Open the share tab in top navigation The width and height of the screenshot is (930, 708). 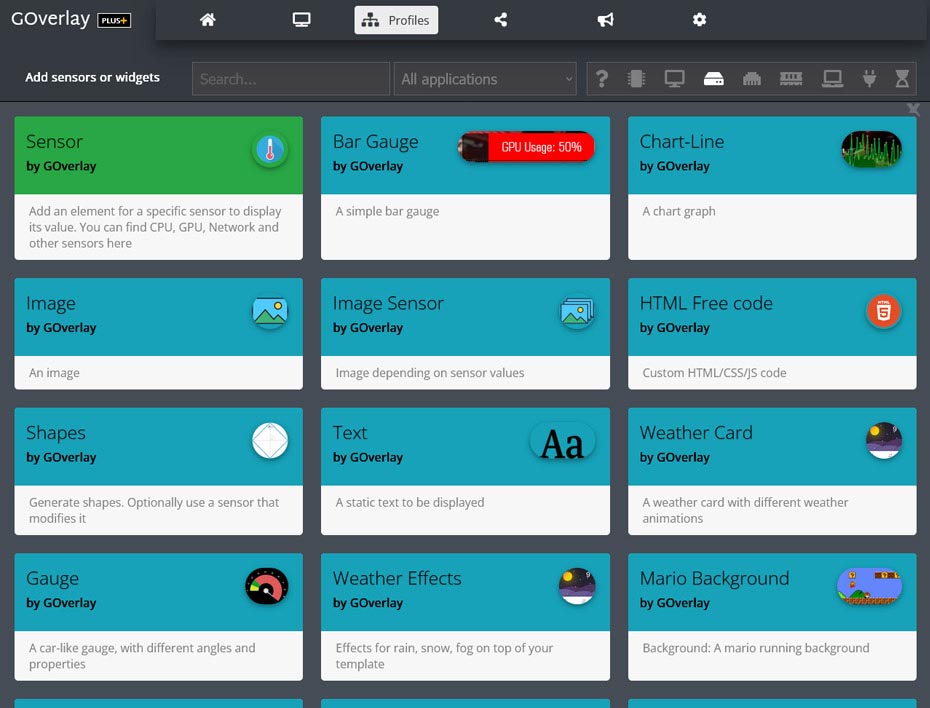[501, 20]
